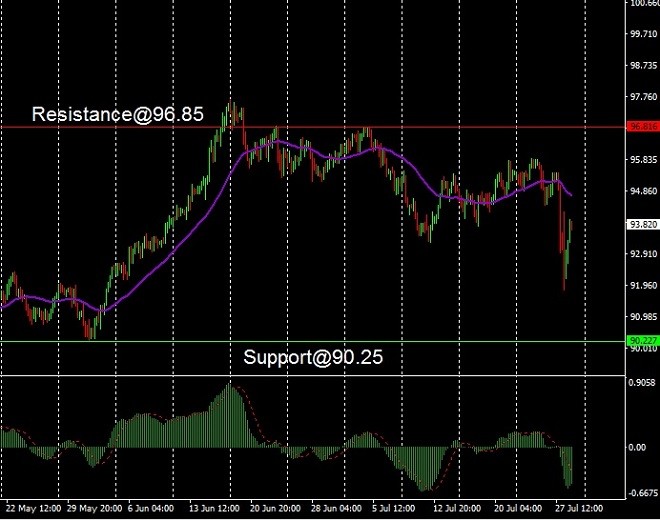Click the 94.860 price axis label
660x521 pixels.
click(644, 191)
